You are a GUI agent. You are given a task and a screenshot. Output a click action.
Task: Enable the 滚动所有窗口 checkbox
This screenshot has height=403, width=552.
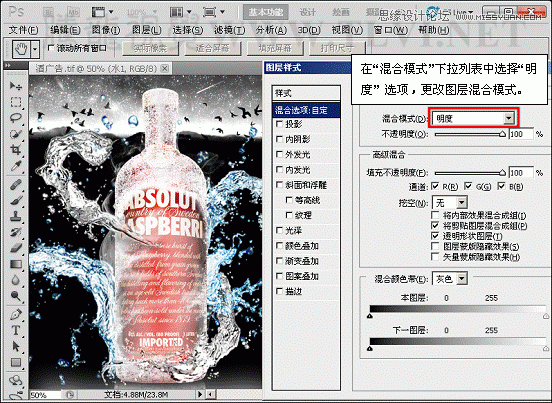tap(51, 48)
